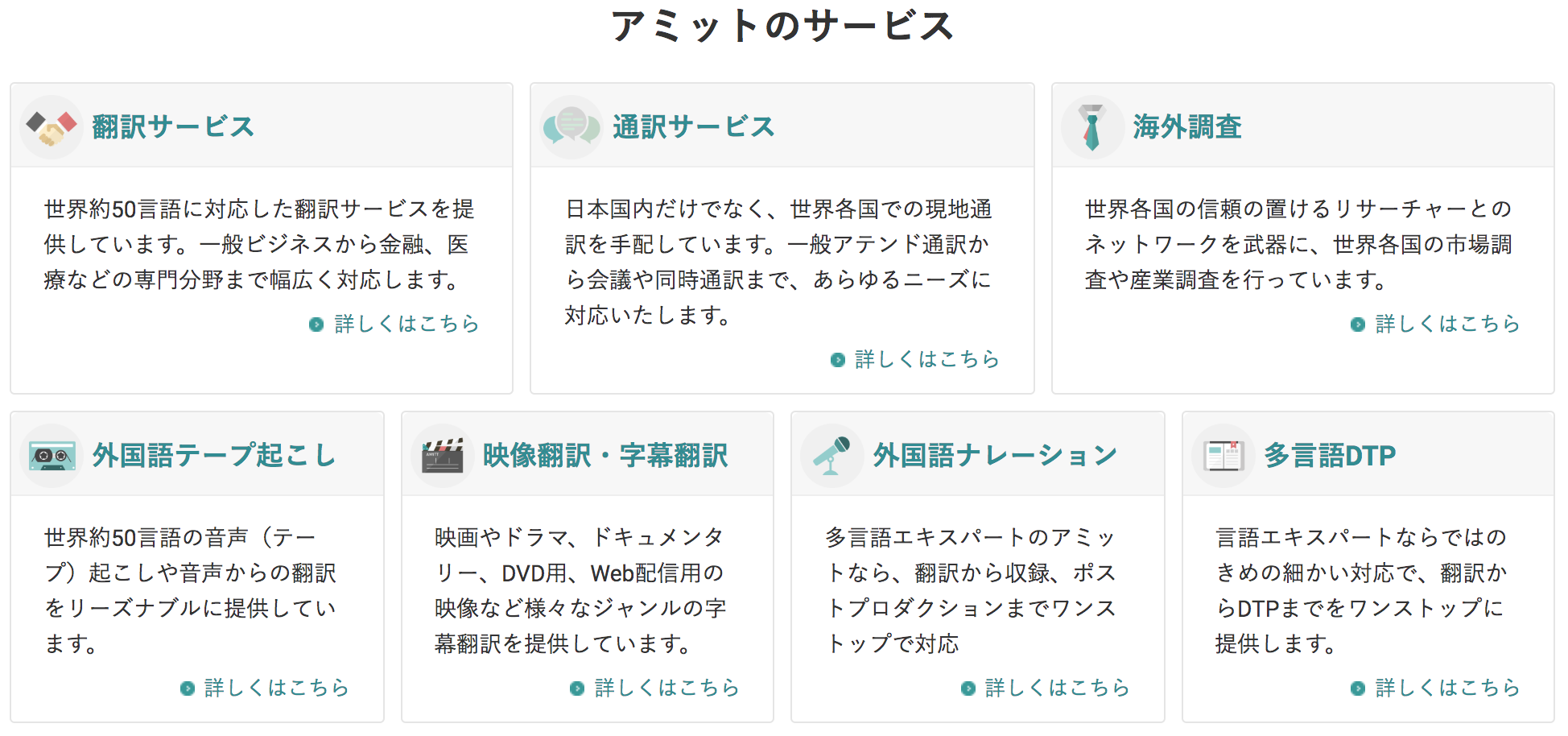Open 詳しくはこちら in the 外国語ナレーション card
This screenshot has height=736, width=1568.
coord(1058,688)
